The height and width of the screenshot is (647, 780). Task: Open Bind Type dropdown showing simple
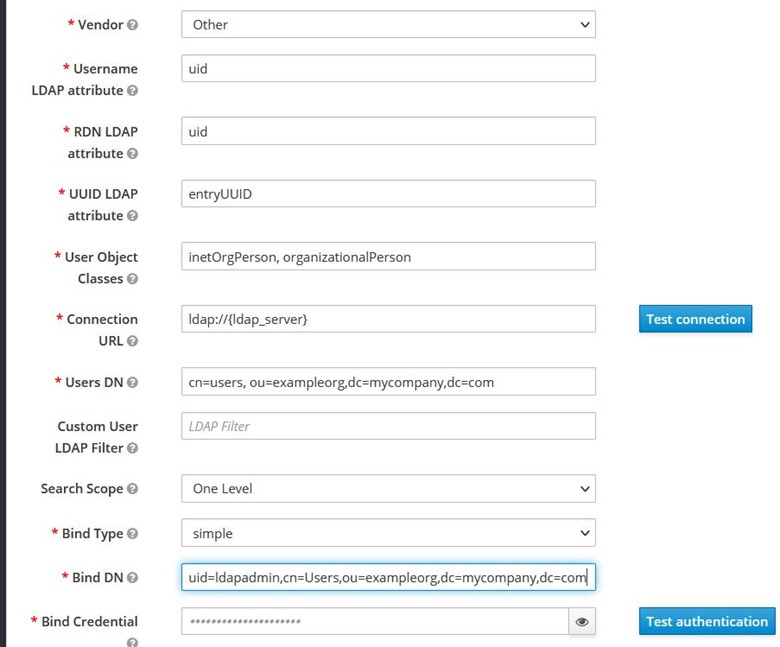(389, 533)
